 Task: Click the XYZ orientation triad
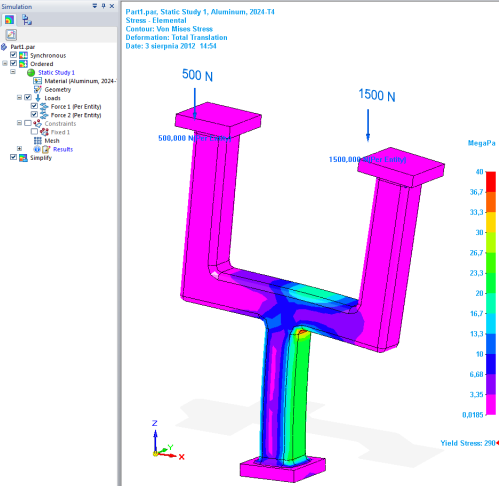pos(168,439)
